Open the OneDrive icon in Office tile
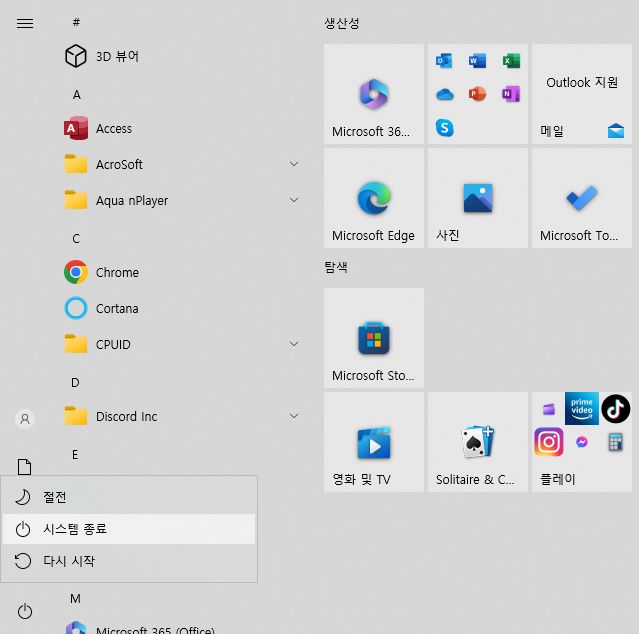Viewport: 639px width, 634px height. 444,95
